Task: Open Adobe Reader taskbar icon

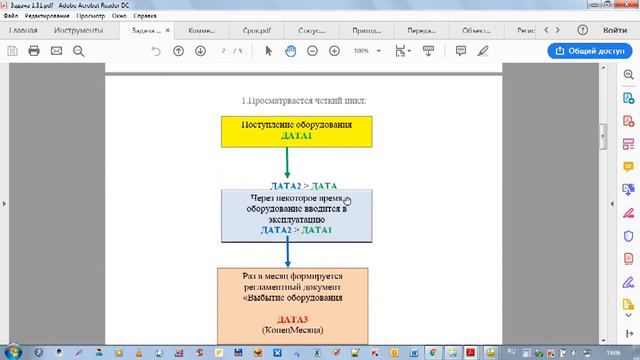Action: tap(471, 352)
